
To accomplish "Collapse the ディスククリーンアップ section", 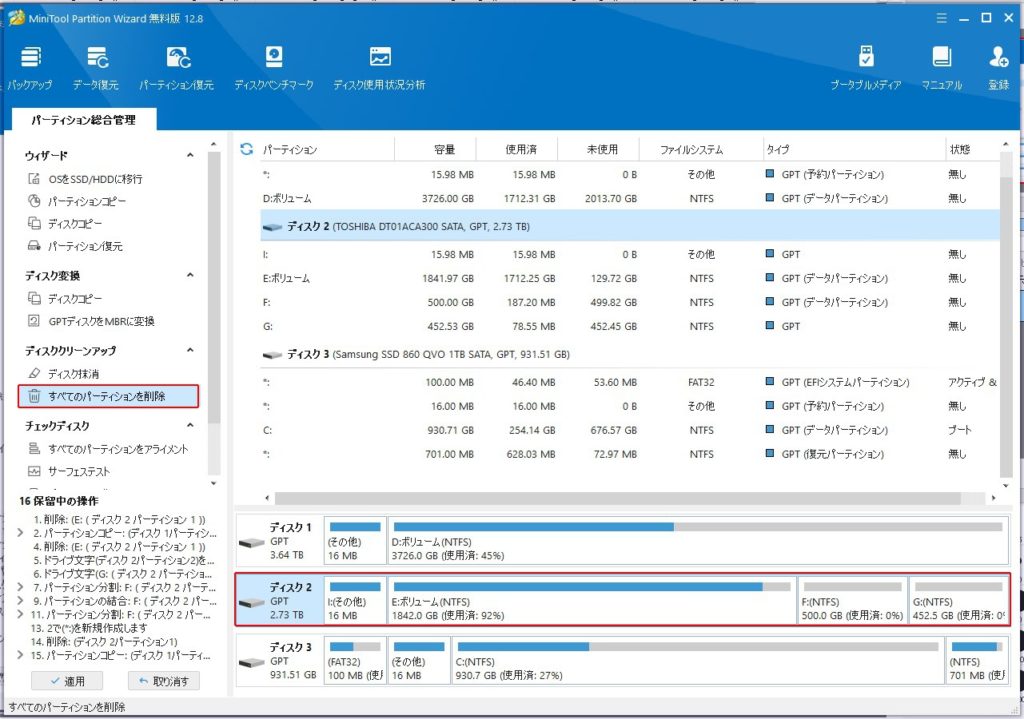I will [x=190, y=351].
